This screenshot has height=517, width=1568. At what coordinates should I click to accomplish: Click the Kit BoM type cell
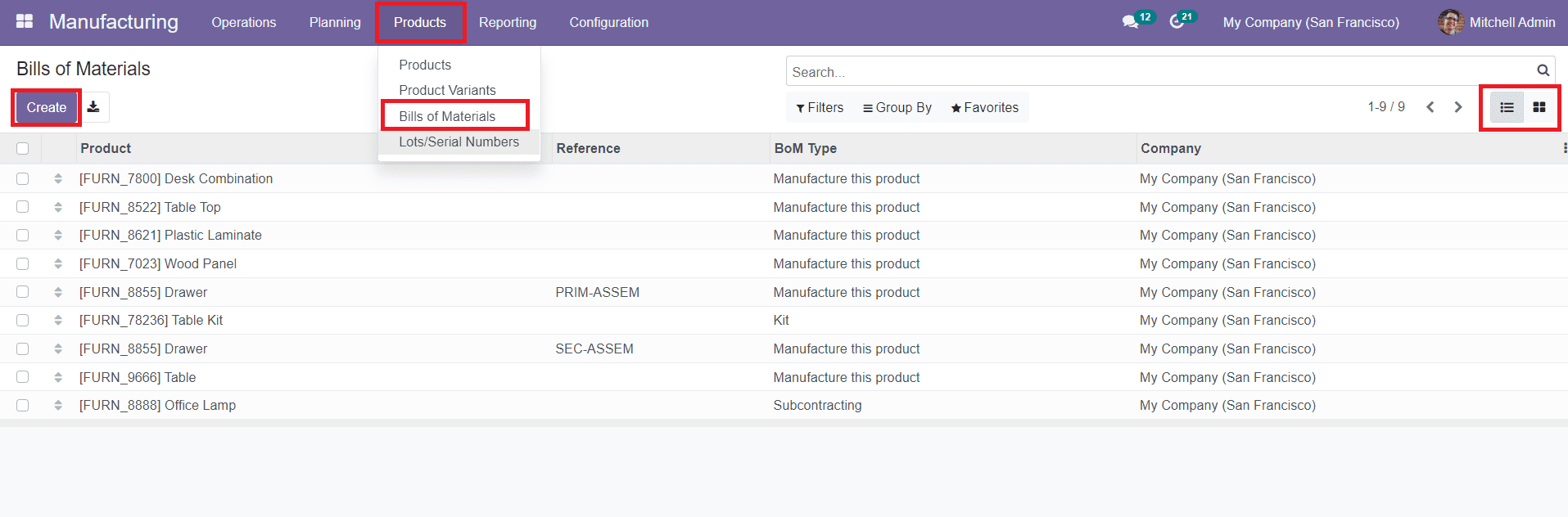click(x=781, y=320)
